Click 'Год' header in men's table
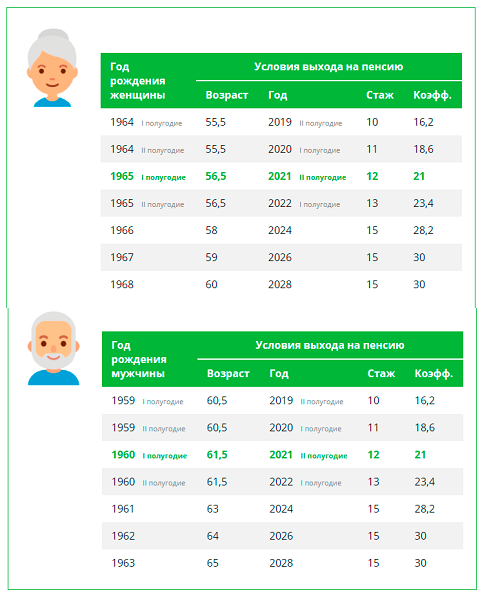Viewport: 480px width, 597px height. (279, 374)
